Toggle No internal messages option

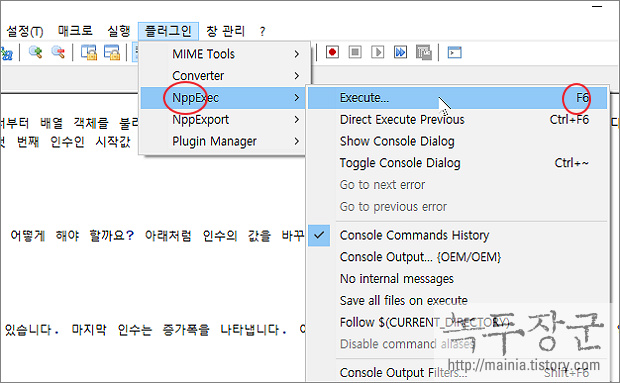point(457,279)
